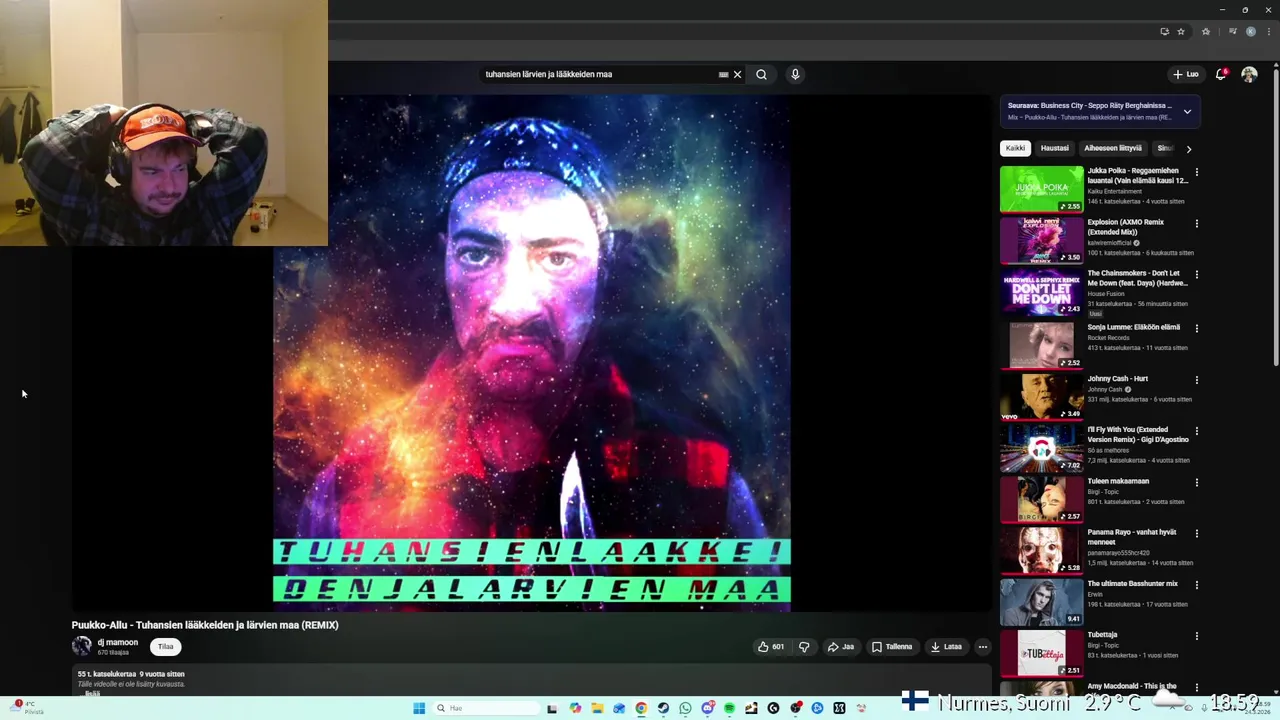1280x720 pixels.
Task: Open options menu for Panama Rayo video
Action: (x=1197, y=533)
